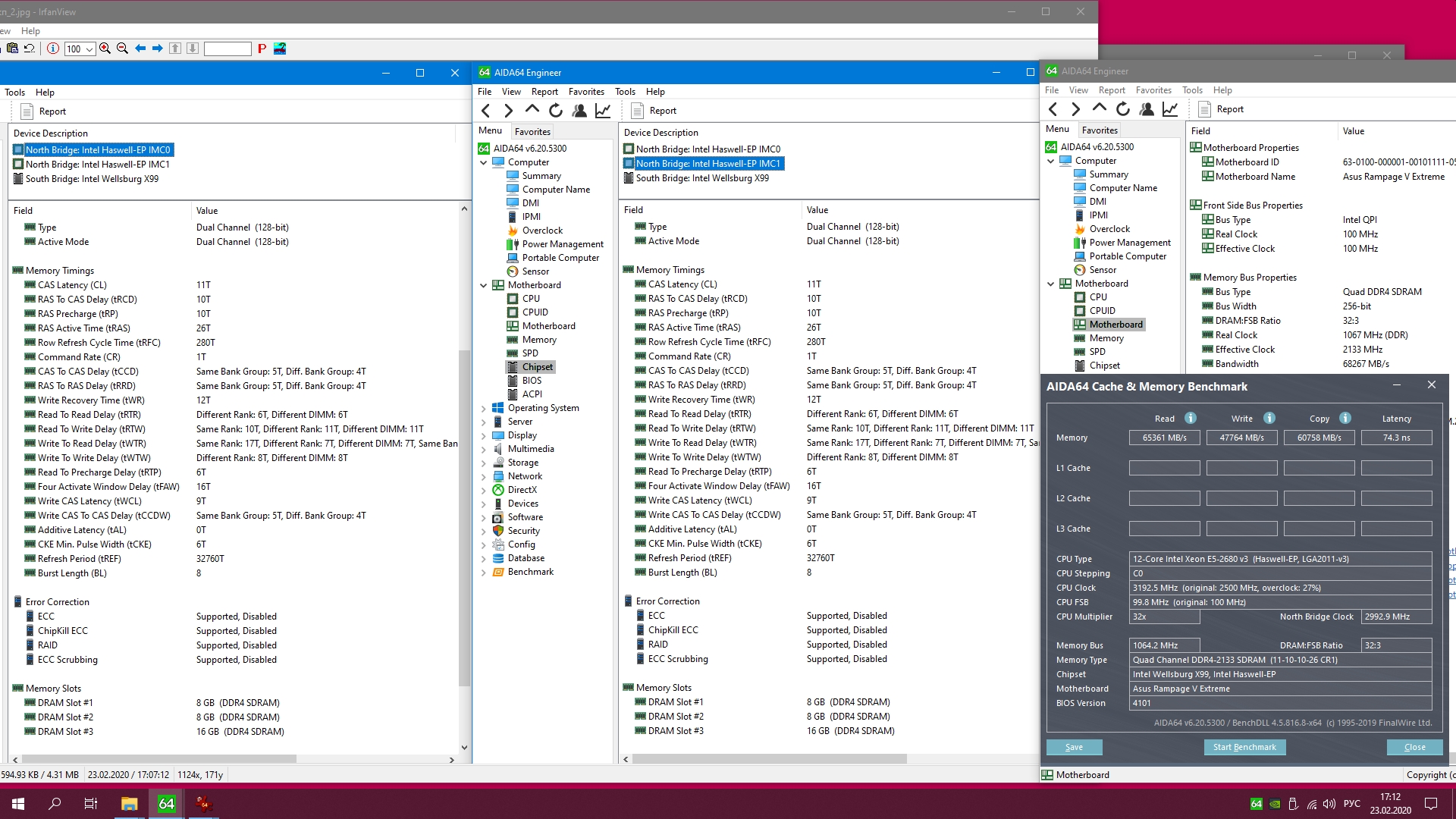
Task: Expand the Benchmark tree node
Action: coord(484,573)
